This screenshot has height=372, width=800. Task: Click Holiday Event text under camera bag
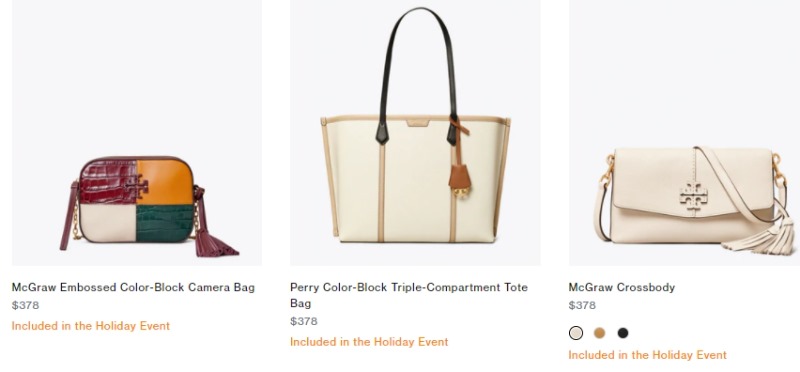[90, 326]
